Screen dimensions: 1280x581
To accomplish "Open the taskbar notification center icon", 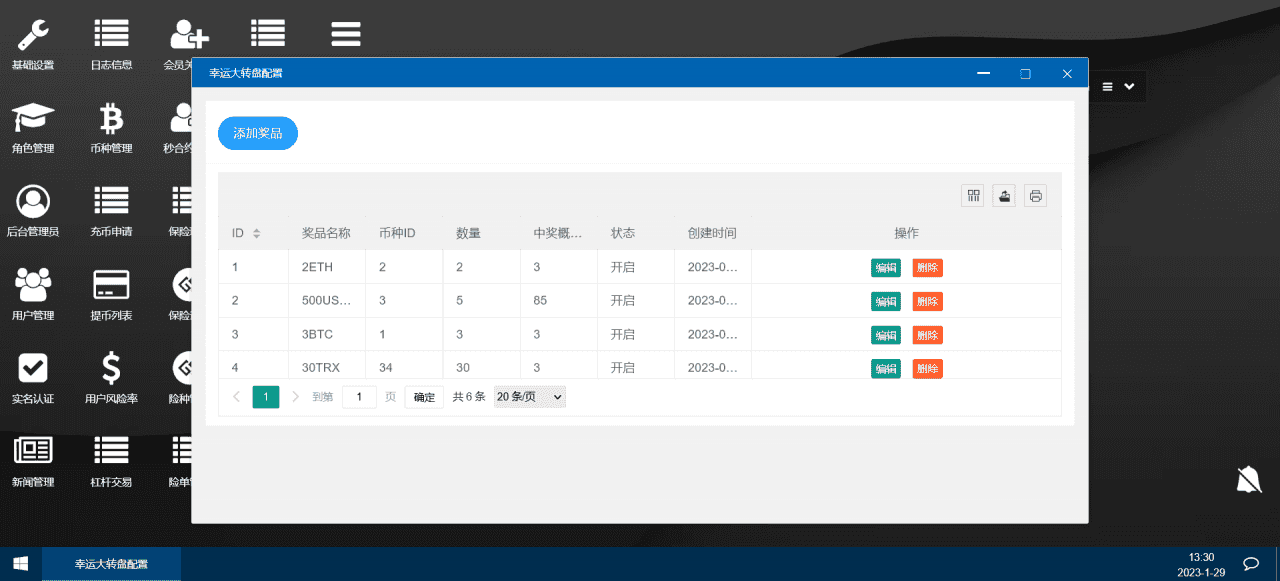I will click(1250, 564).
